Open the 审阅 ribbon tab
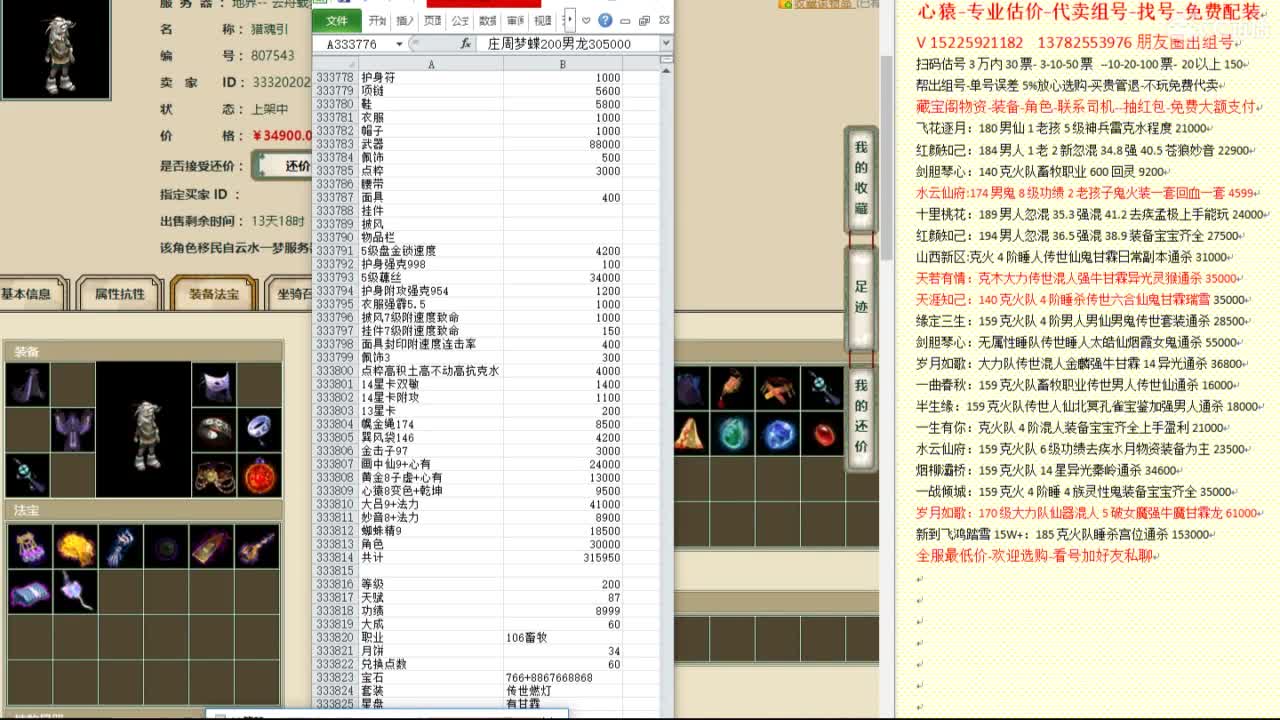Screen dimensions: 1280x720 tap(515, 20)
